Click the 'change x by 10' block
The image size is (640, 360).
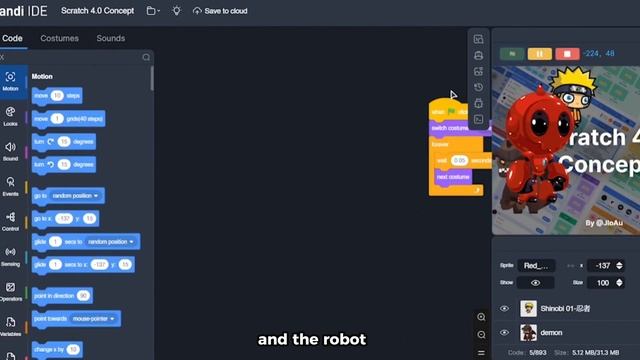(57, 349)
